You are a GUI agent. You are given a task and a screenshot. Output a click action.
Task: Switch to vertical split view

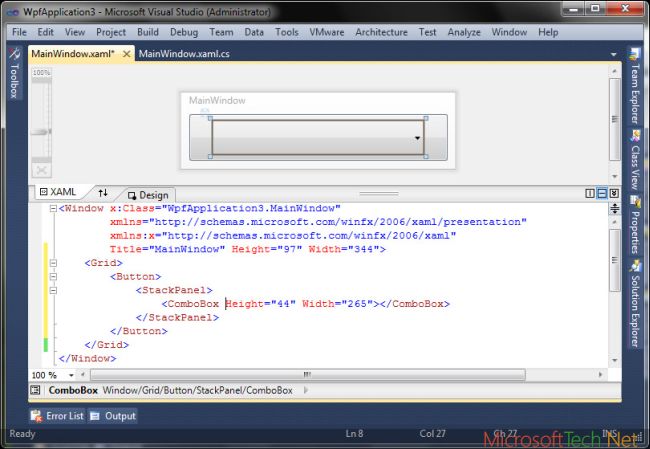589,193
